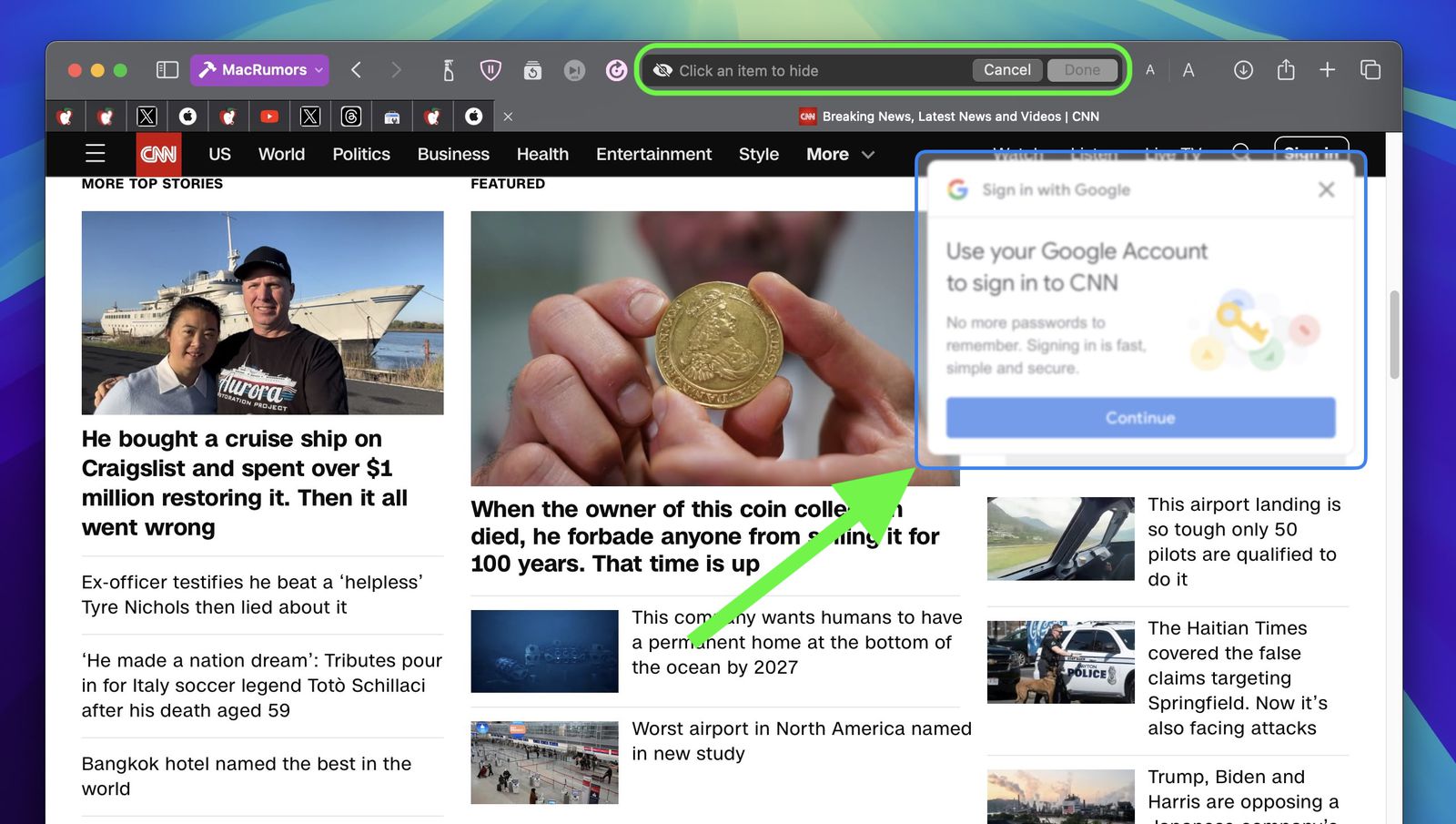Close the CNN tab with the x
The width and height of the screenshot is (1456, 824).
click(508, 117)
